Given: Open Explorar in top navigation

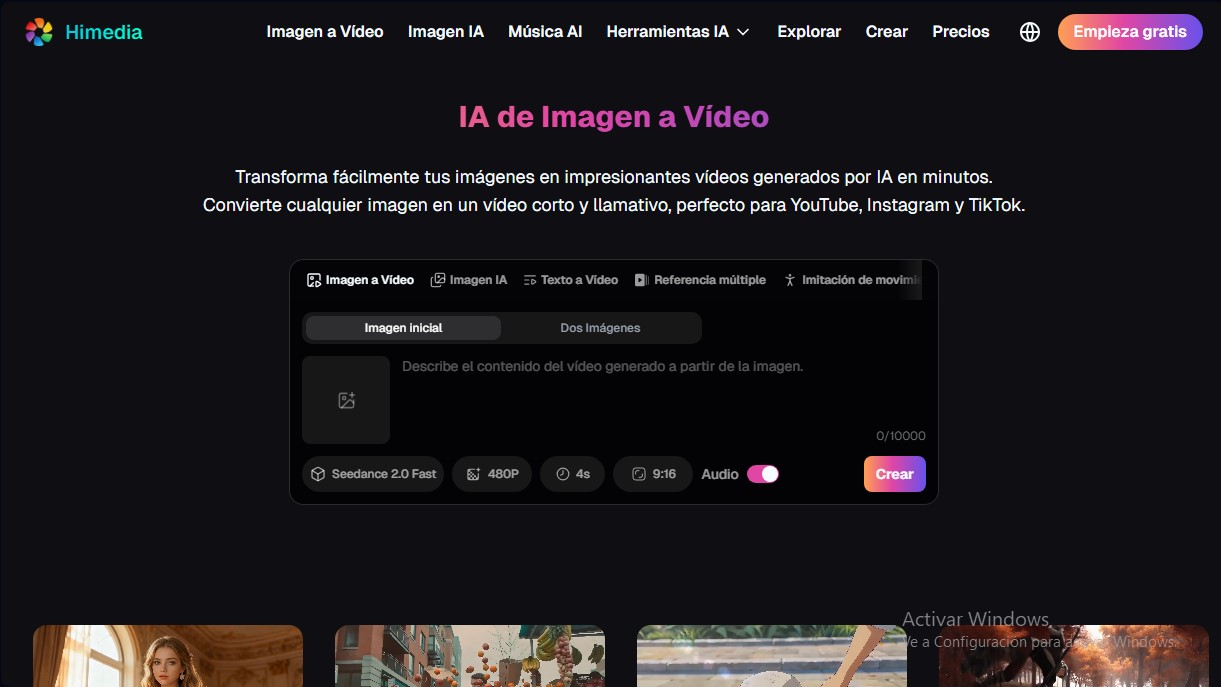Looking at the screenshot, I should click(x=809, y=32).
